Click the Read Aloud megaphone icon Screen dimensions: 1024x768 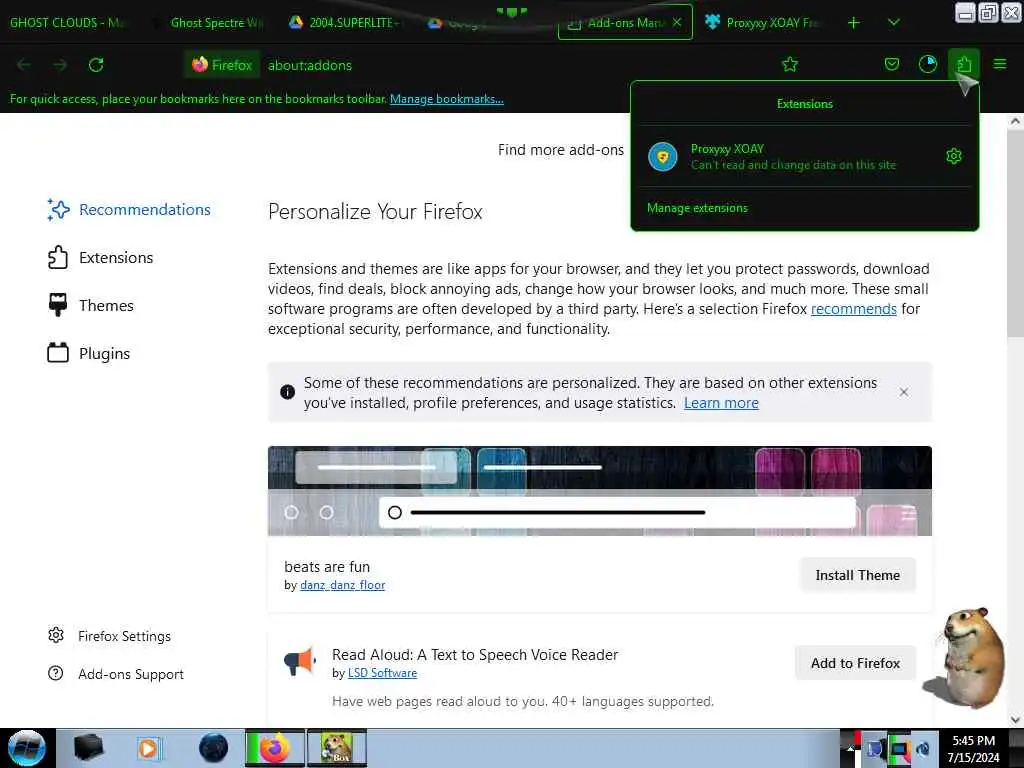pos(300,662)
